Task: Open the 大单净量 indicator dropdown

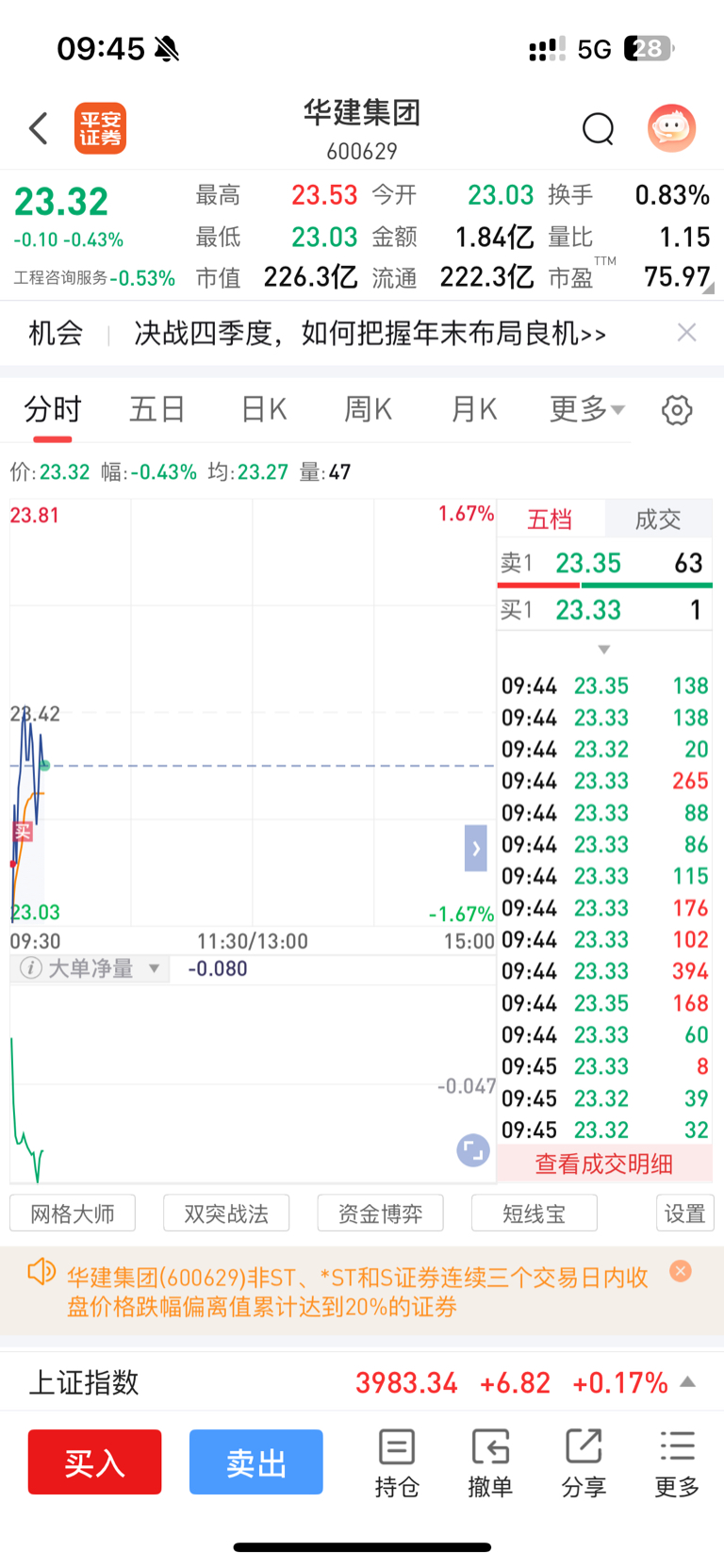Action: 154,968
